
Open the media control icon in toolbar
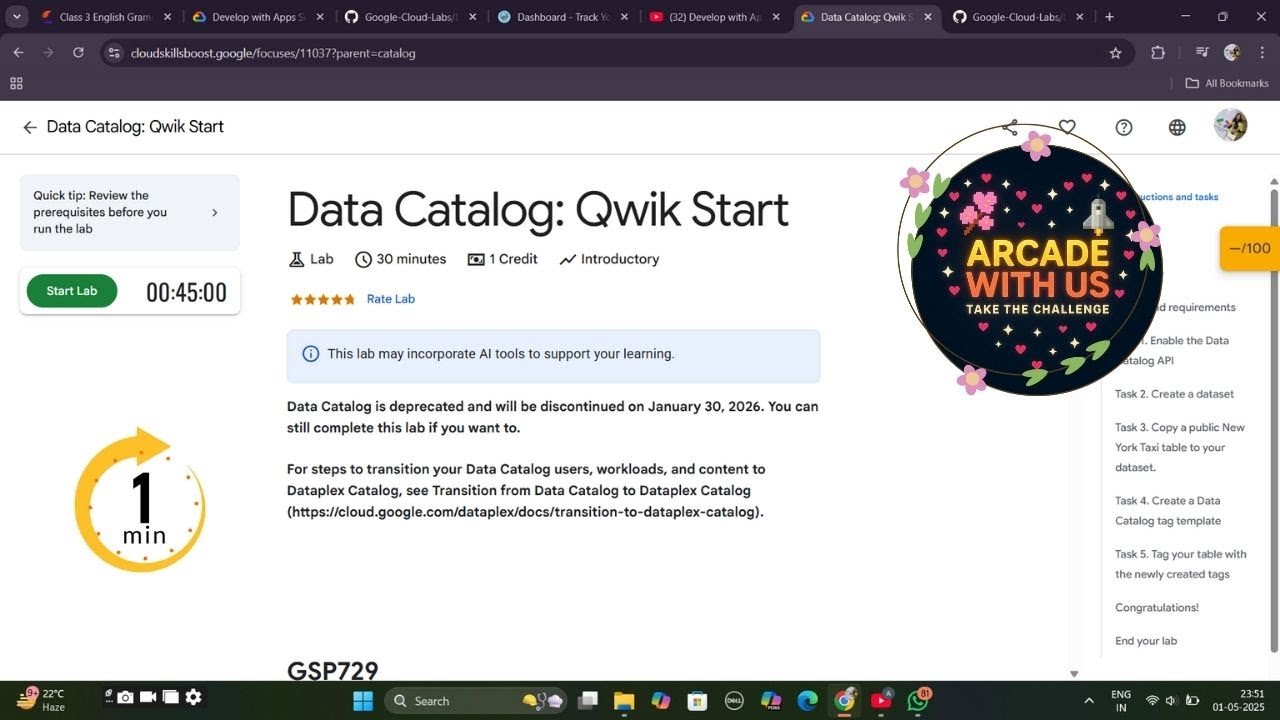pyautogui.click(x=1202, y=53)
